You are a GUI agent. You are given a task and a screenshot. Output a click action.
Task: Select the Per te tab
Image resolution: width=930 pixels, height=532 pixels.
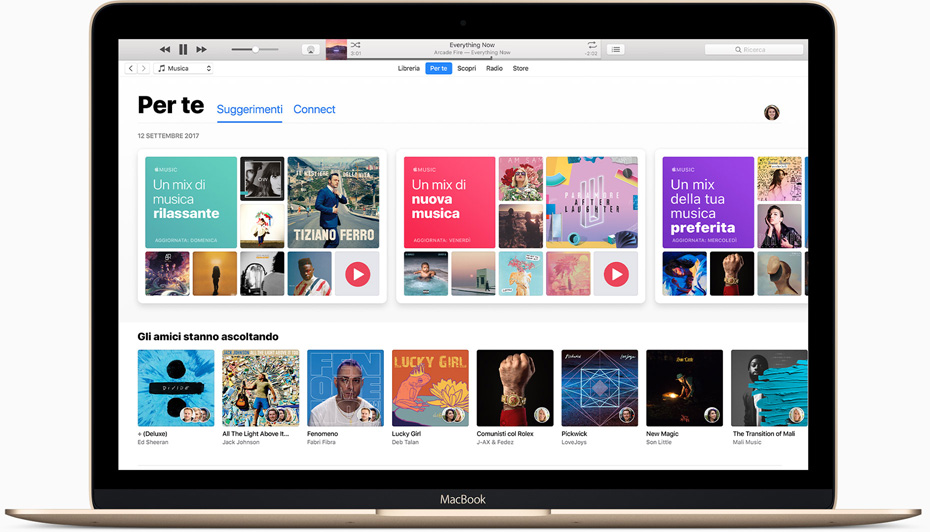point(438,68)
